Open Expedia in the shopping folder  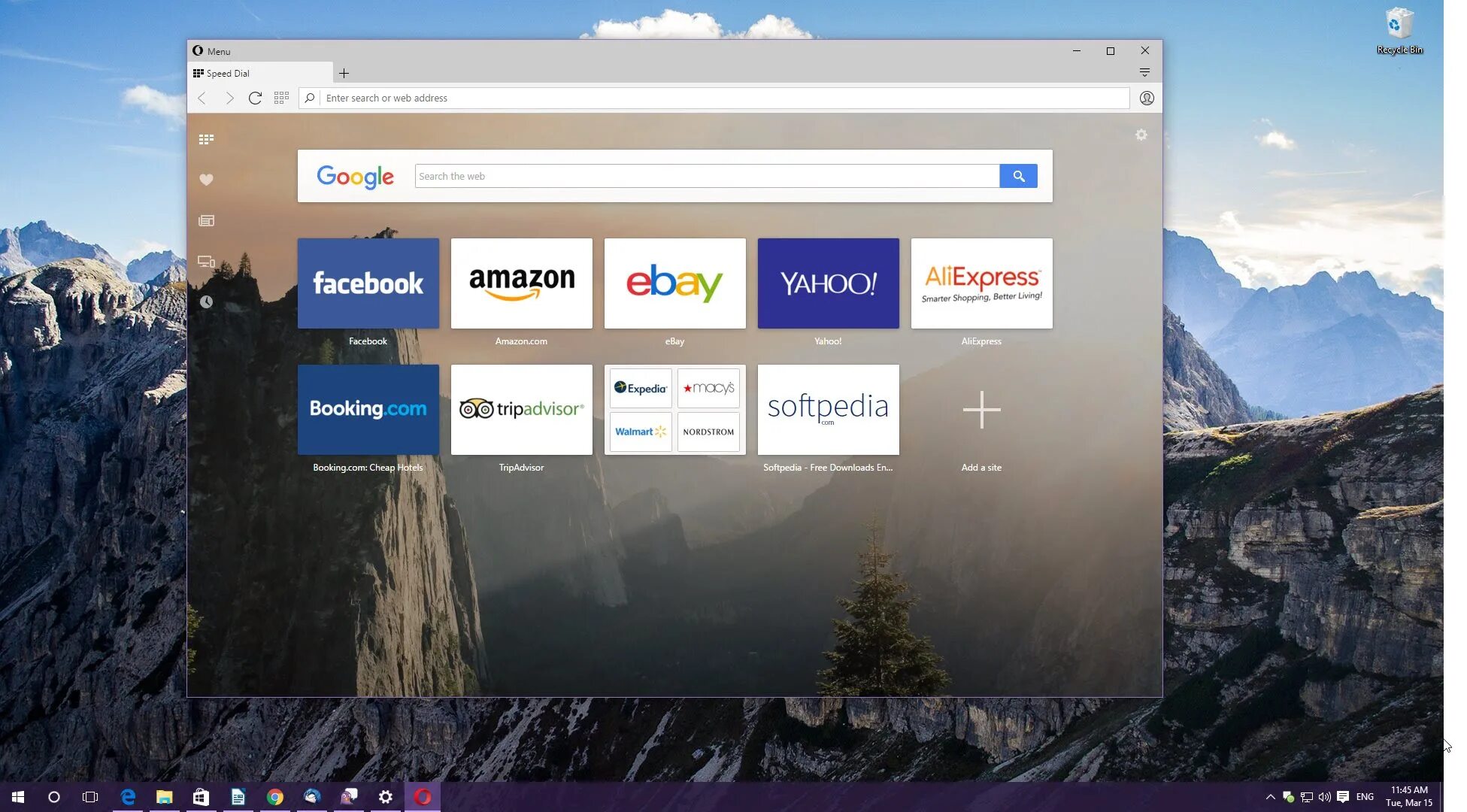(x=641, y=388)
